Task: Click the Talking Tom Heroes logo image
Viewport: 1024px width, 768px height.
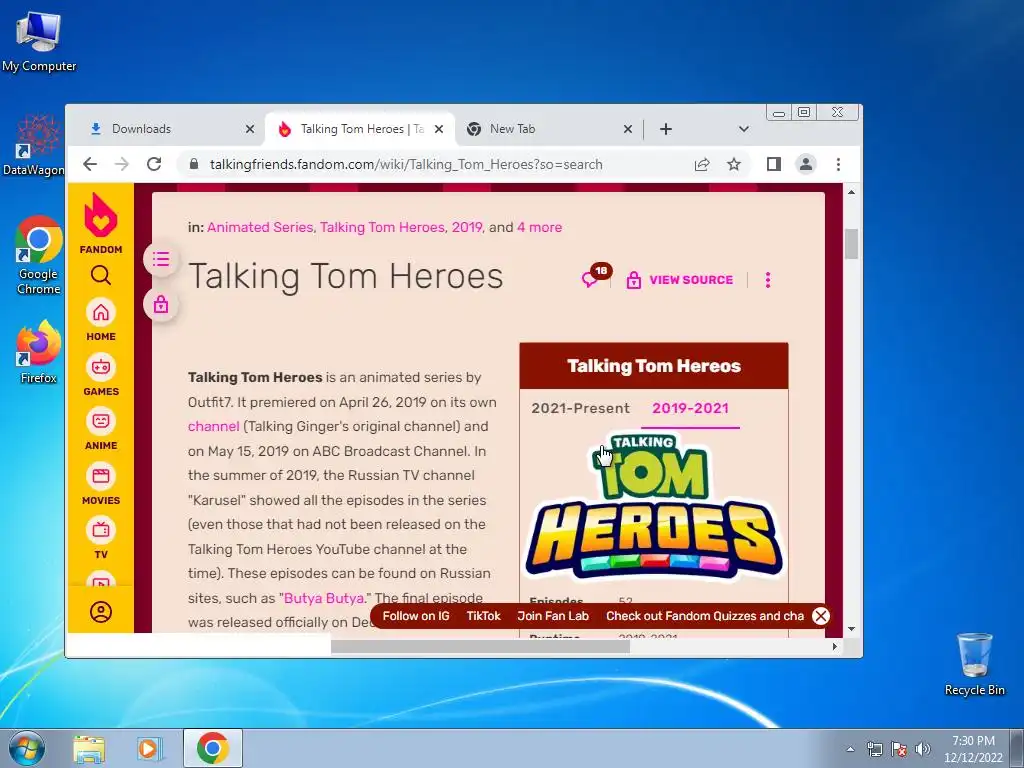Action: pos(654,505)
